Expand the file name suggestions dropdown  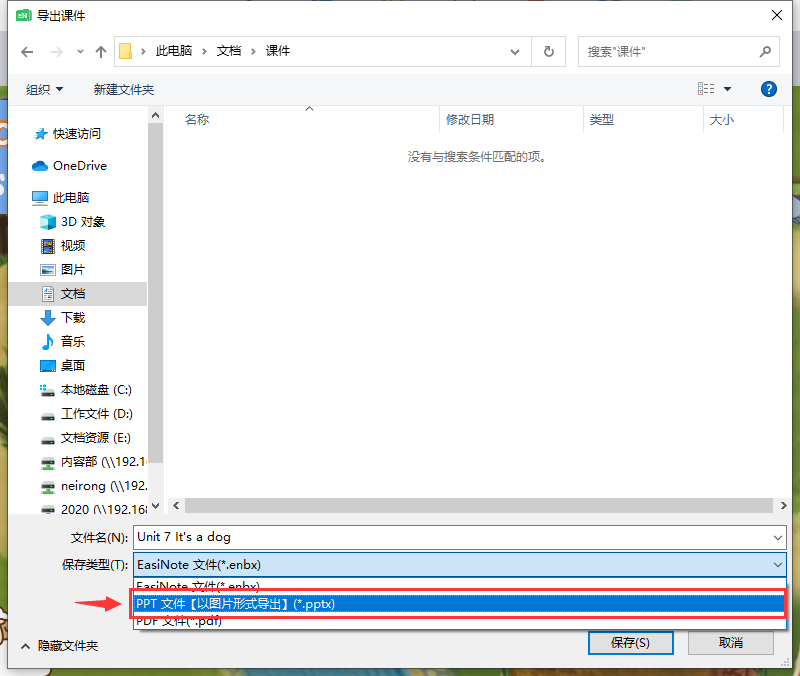777,537
